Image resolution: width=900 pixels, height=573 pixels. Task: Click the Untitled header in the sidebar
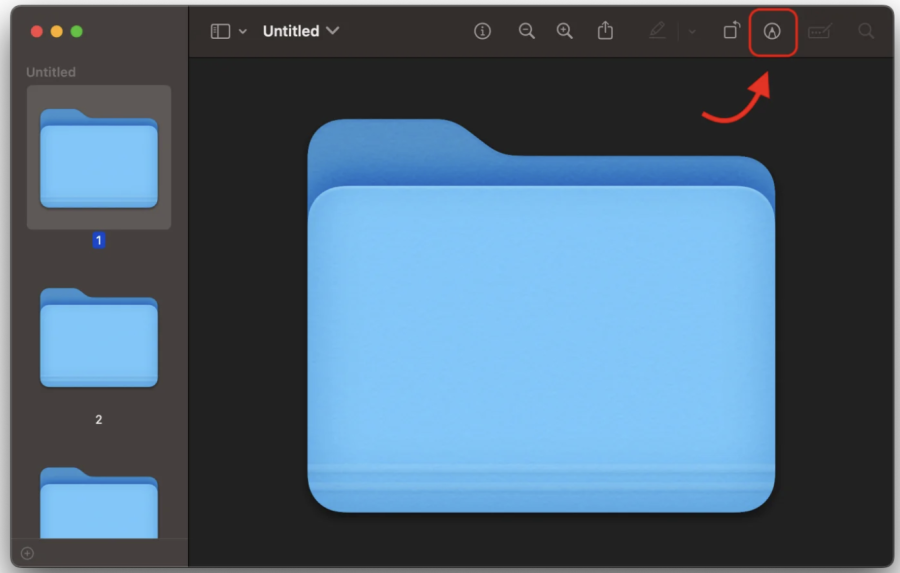51,72
